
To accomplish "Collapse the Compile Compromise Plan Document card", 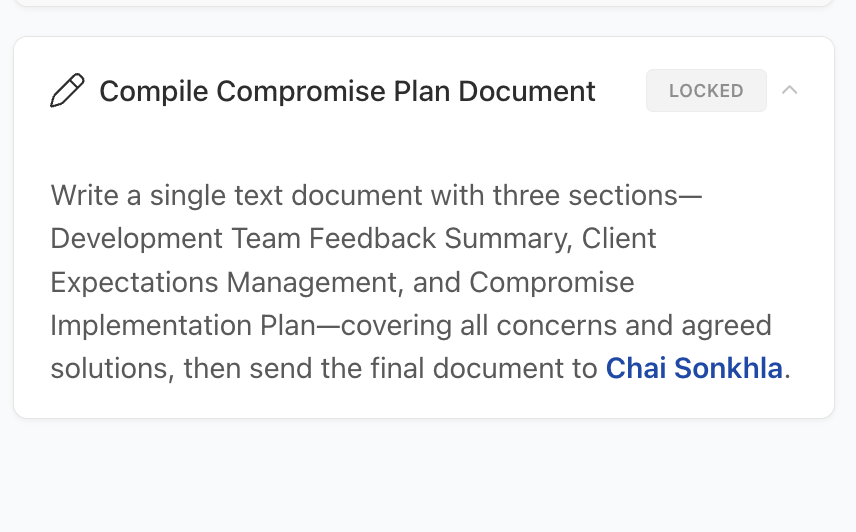I will (790, 90).
